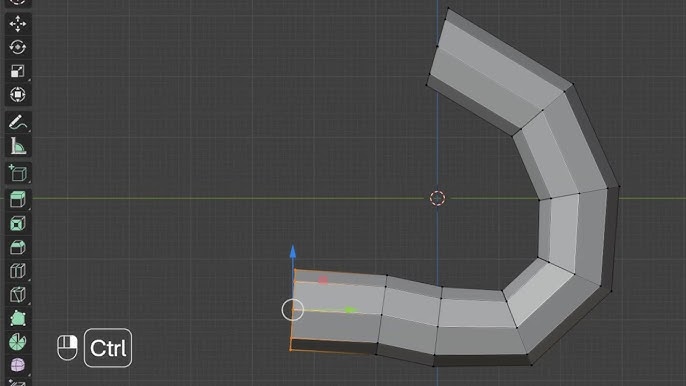This screenshot has width=686, height=386.
Task: Select the Loop Cut tool
Action: (x=18, y=271)
